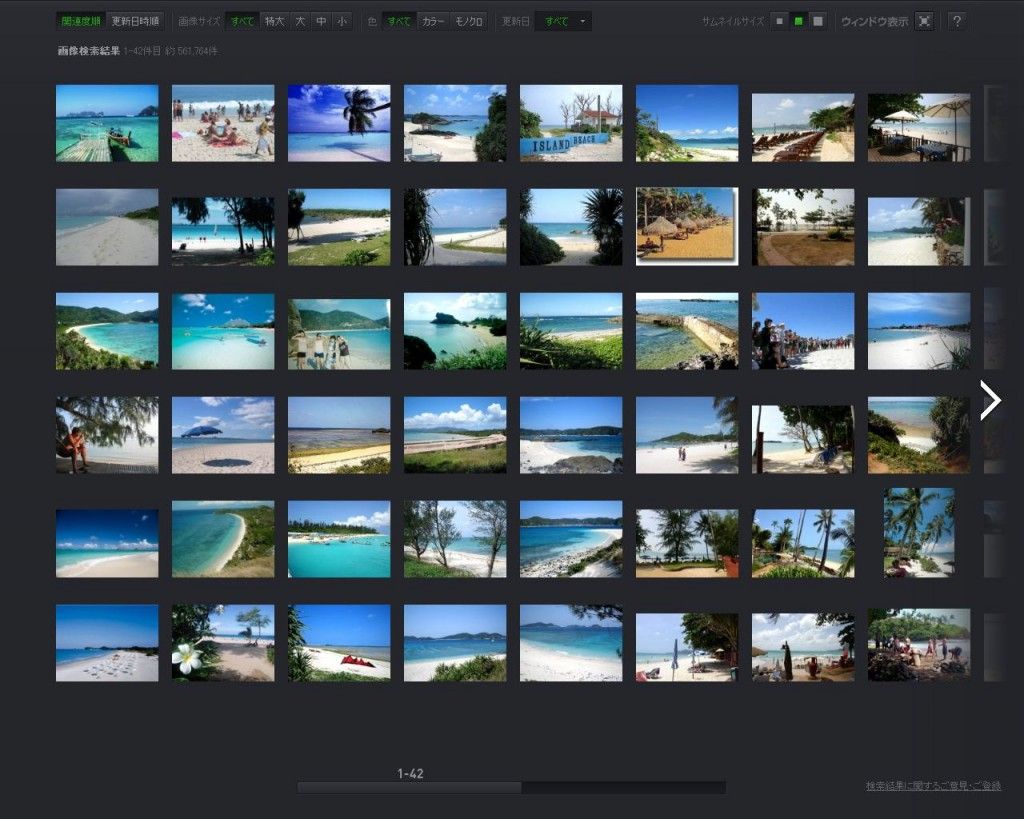Image resolution: width=1024 pixels, height=819 pixels.
Task: Open the row of wooden sun loungers thumbnail
Action: [803, 127]
